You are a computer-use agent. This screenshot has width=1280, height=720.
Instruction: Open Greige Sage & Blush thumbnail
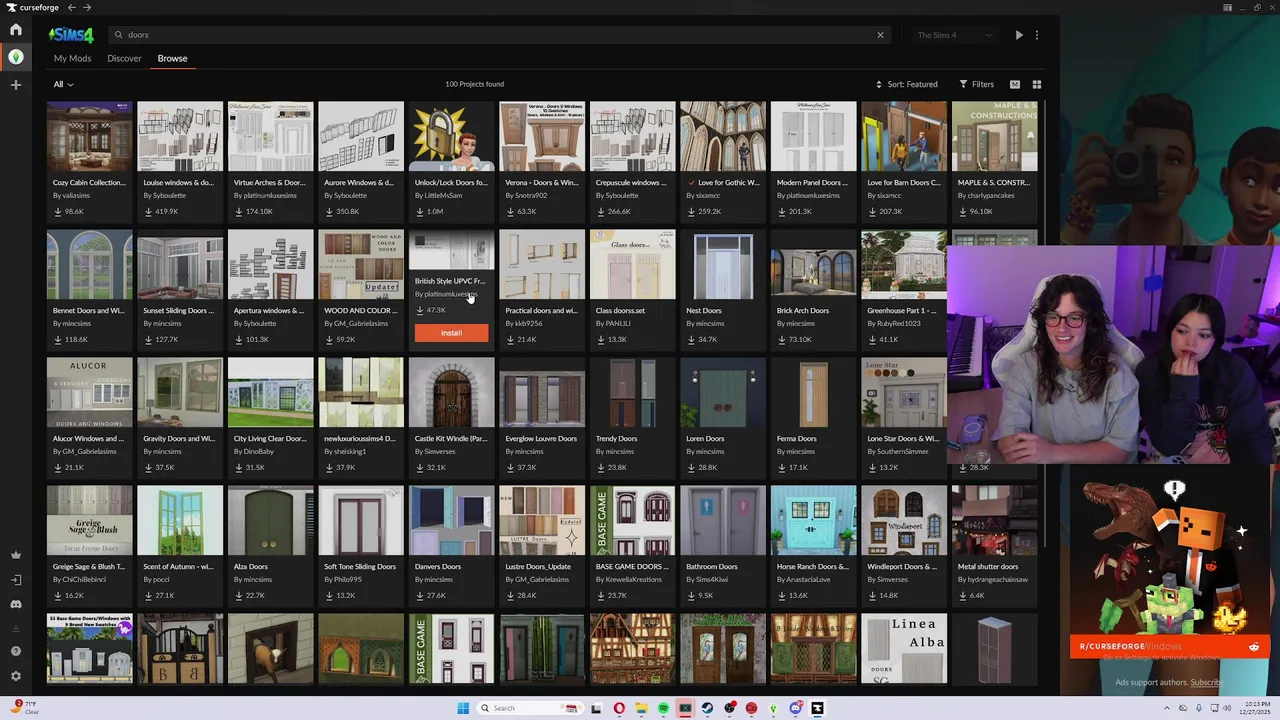pos(89,521)
